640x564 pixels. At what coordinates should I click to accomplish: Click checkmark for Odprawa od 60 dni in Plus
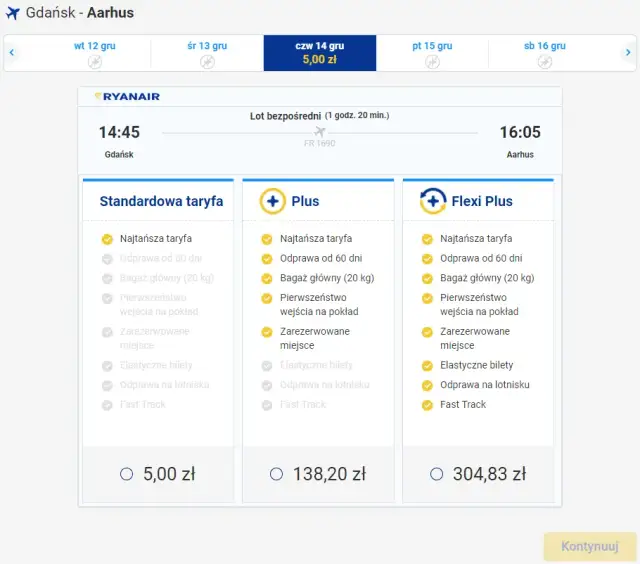tap(267, 259)
